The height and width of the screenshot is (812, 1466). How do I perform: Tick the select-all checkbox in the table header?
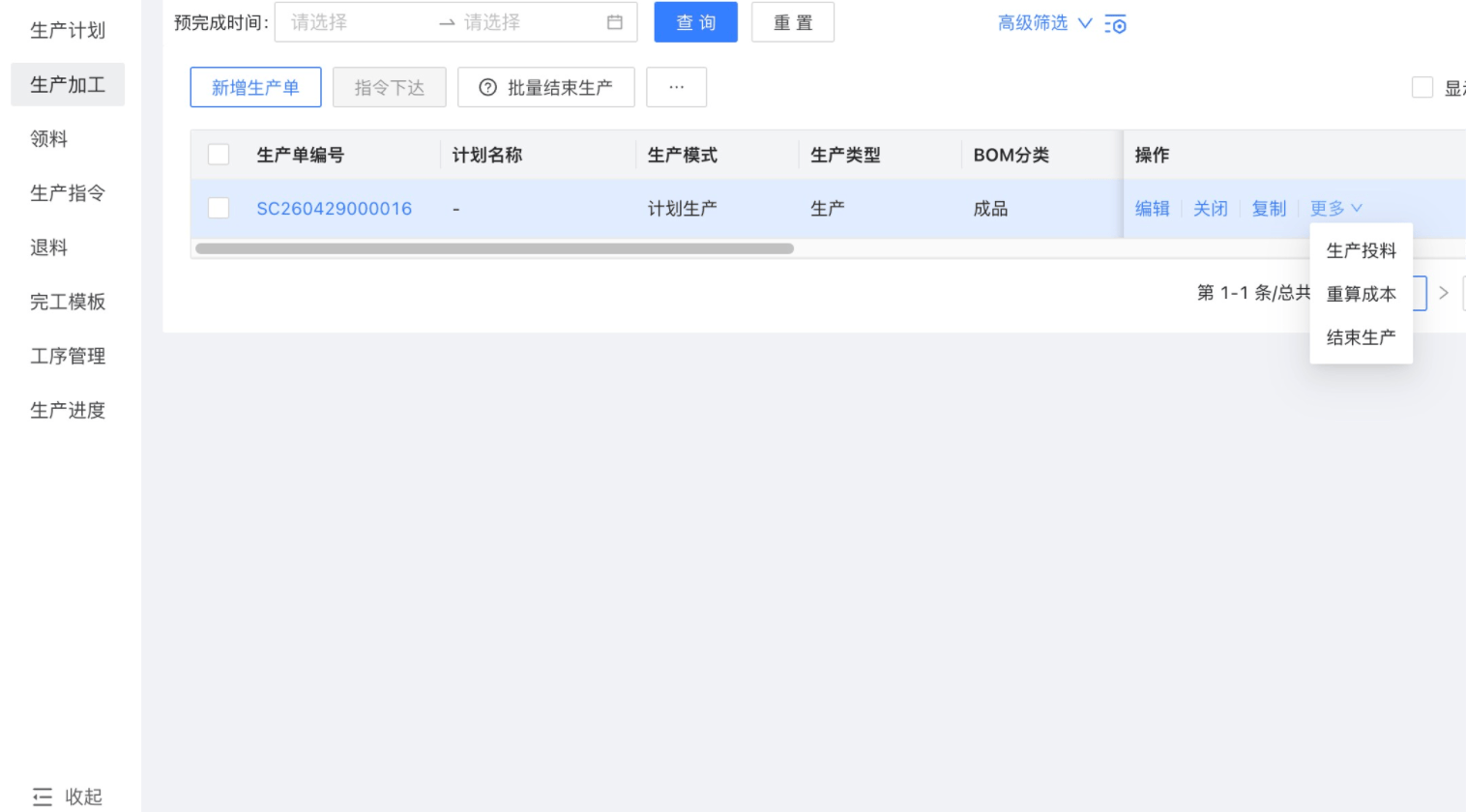(x=219, y=155)
